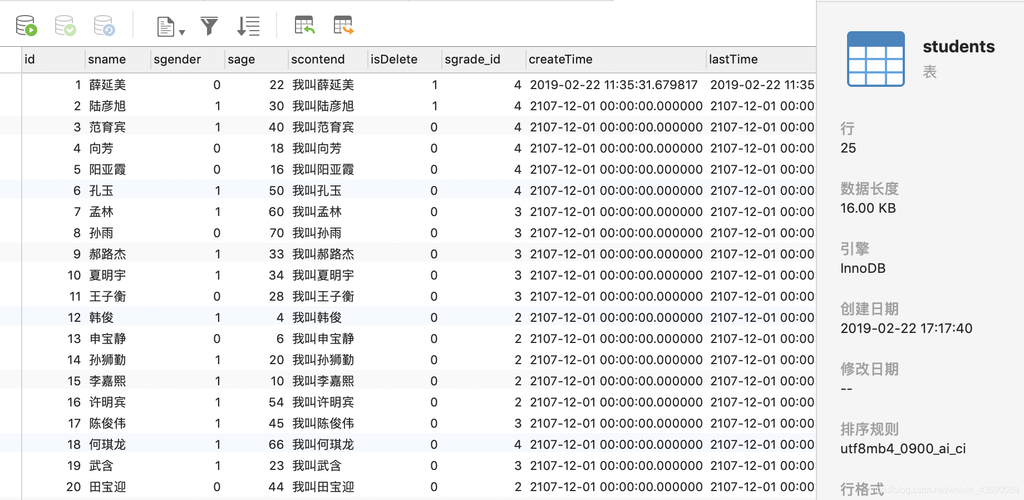Viewport: 1024px width, 500px height.
Task: Select the sname cell 郝路杰
Action: [x=108, y=254]
